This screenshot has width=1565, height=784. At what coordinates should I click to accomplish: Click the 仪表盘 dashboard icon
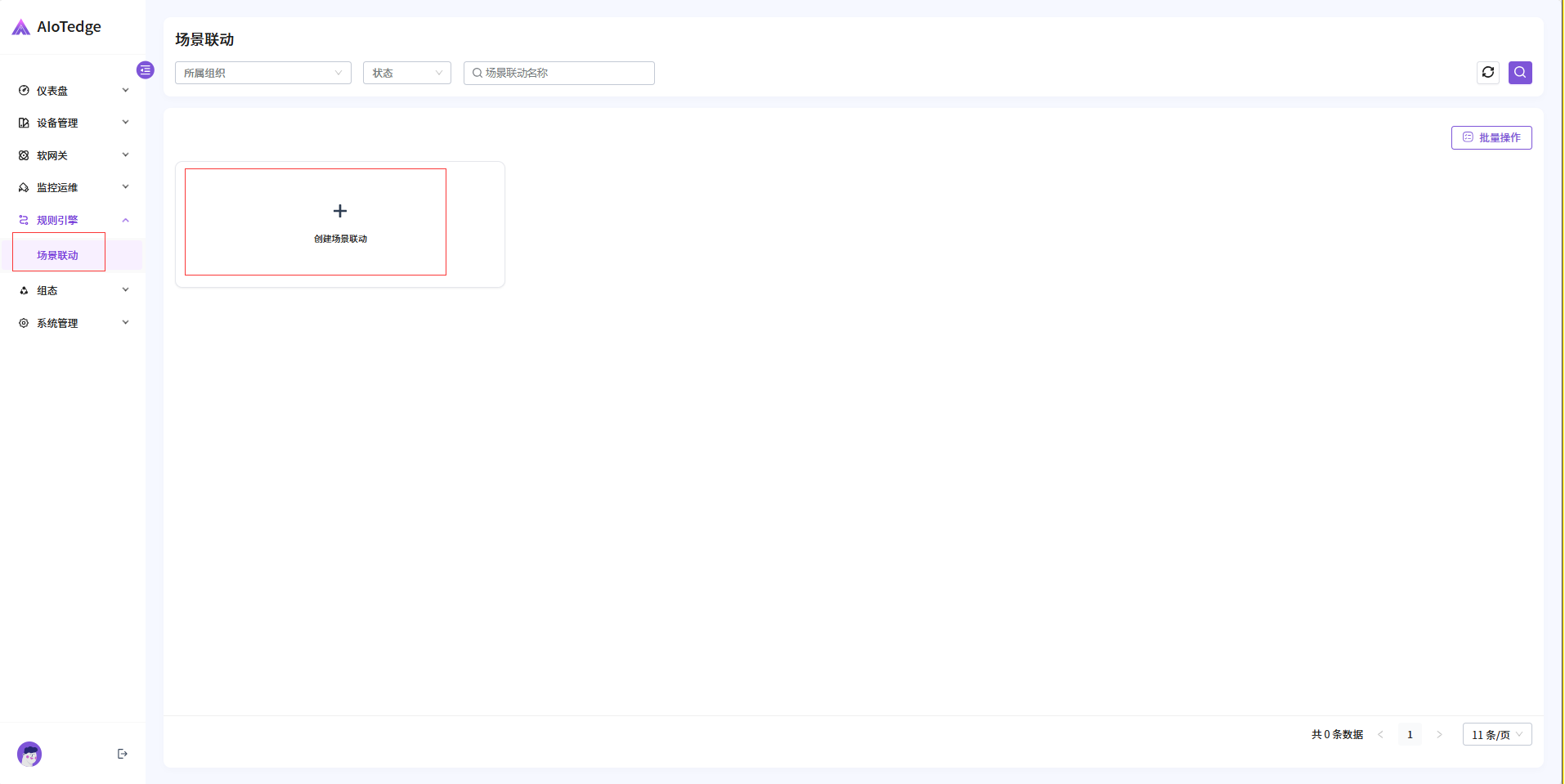click(x=24, y=91)
